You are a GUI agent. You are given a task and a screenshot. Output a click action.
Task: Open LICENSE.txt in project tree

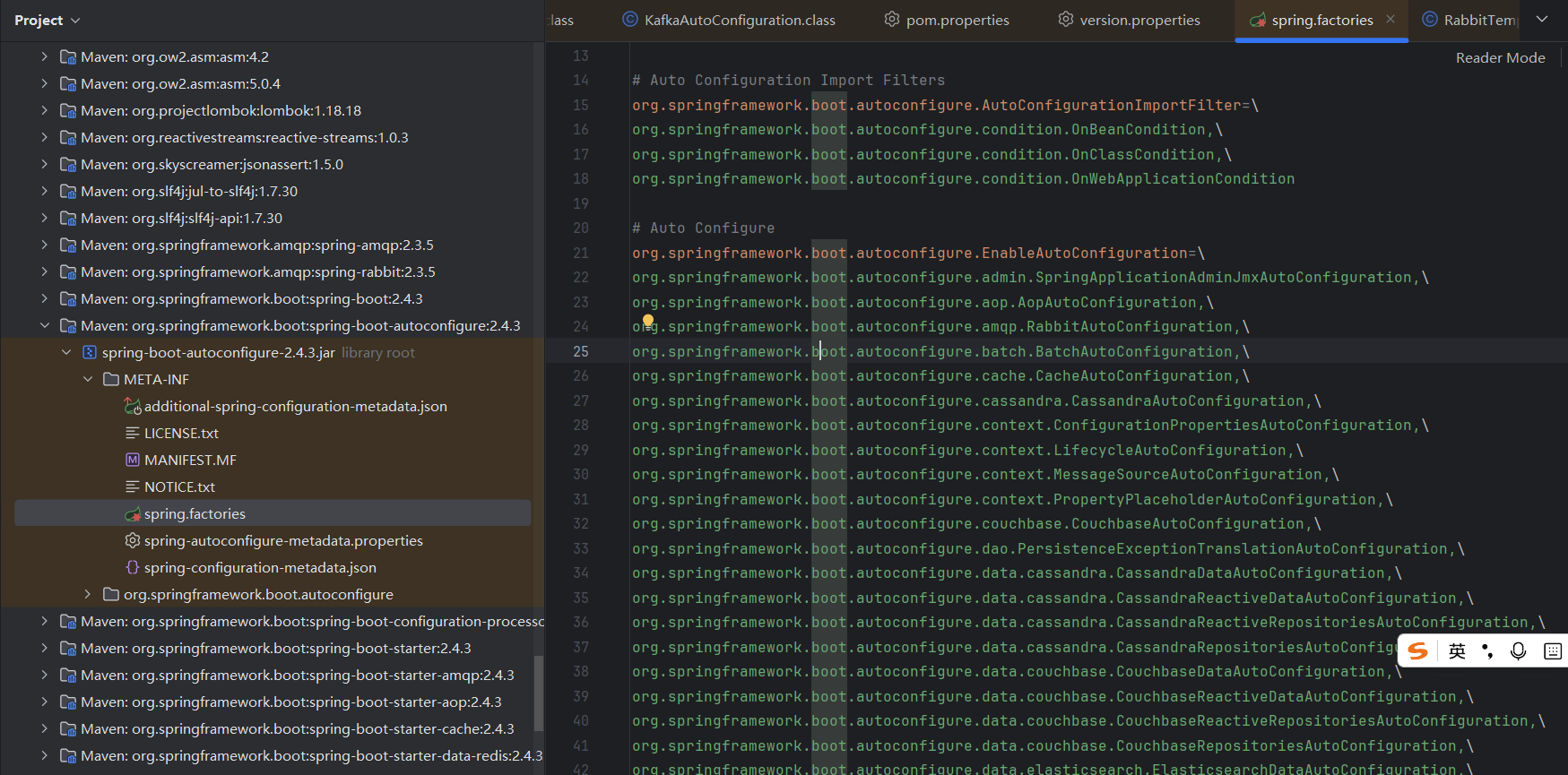(181, 433)
